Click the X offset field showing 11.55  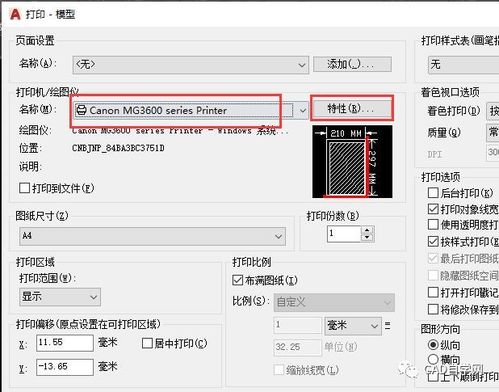(x=65, y=343)
